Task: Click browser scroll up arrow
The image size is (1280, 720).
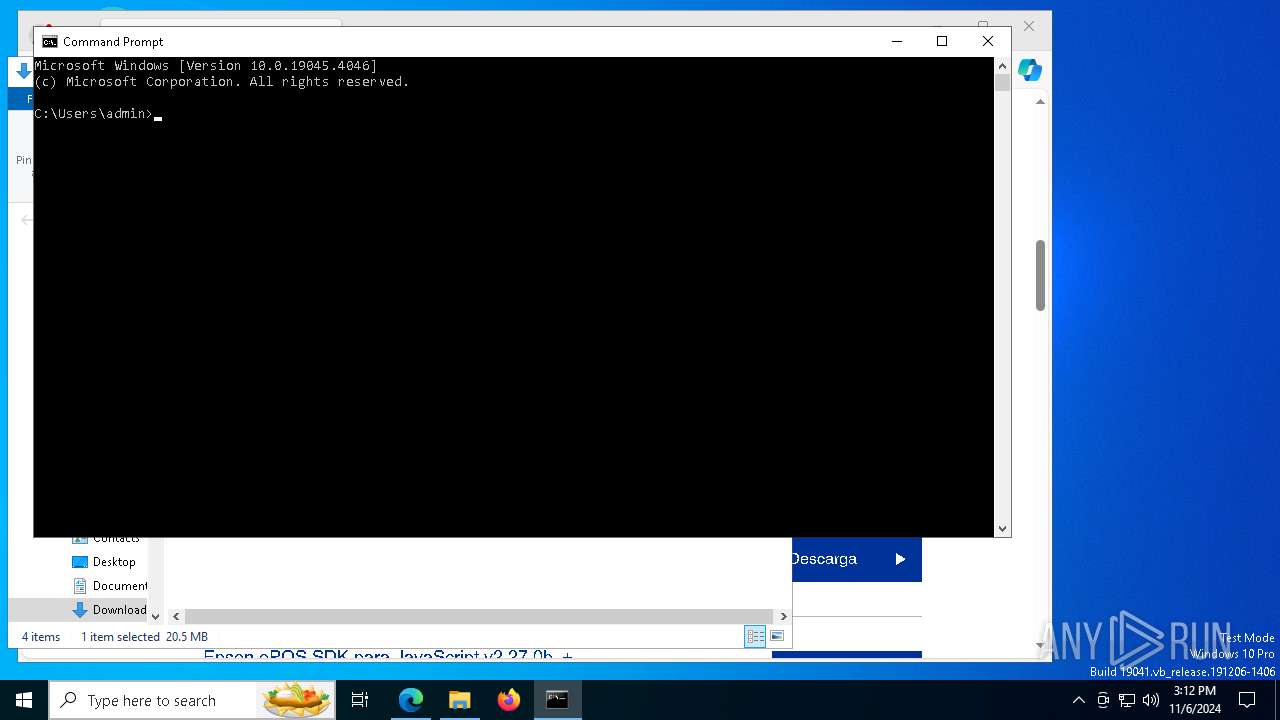Action: click(x=1040, y=102)
